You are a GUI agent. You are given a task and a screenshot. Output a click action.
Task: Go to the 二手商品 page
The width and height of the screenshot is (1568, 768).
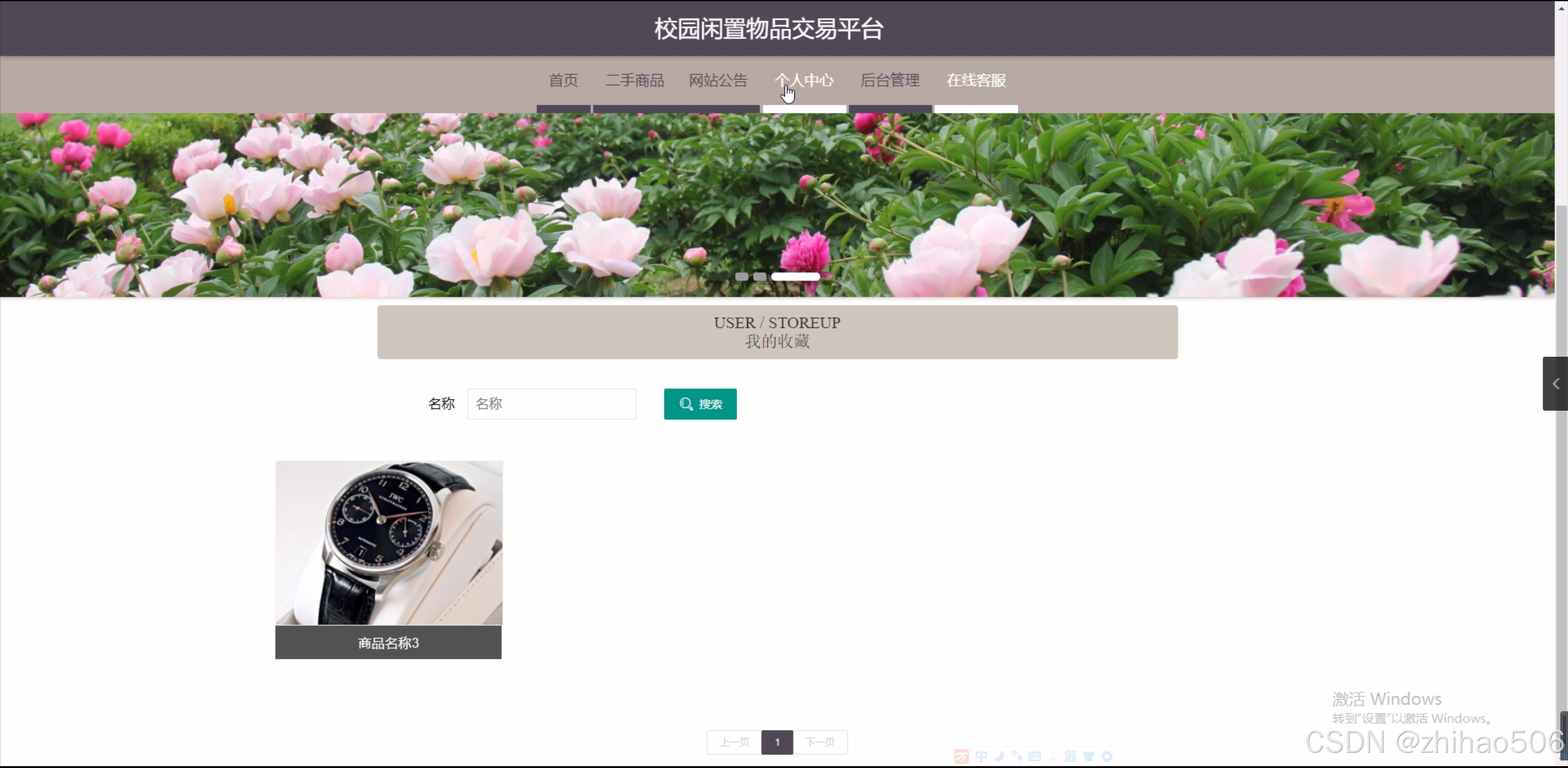pos(635,80)
